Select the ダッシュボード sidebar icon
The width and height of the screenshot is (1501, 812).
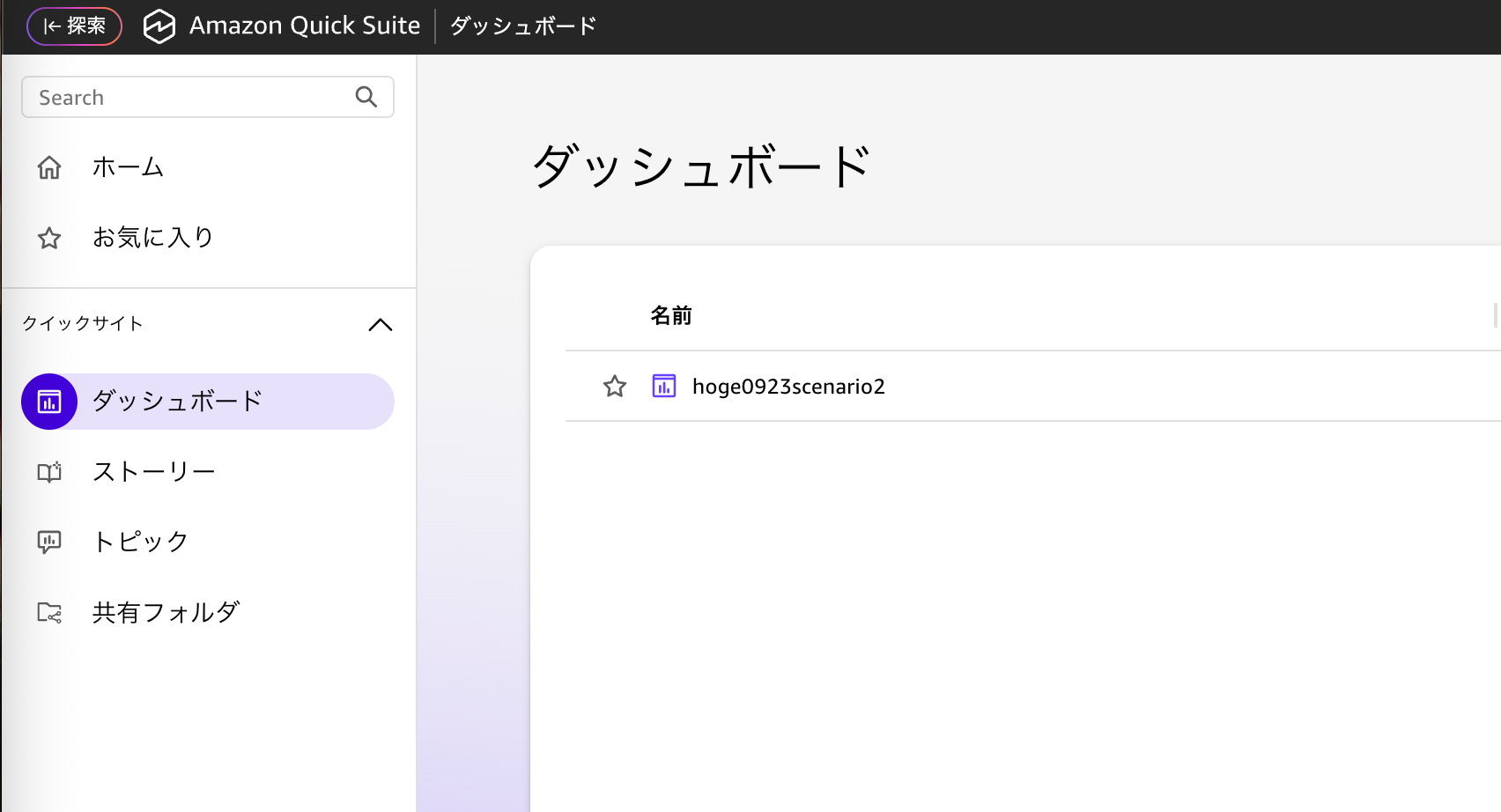pyautogui.click(x=49, y=402)
